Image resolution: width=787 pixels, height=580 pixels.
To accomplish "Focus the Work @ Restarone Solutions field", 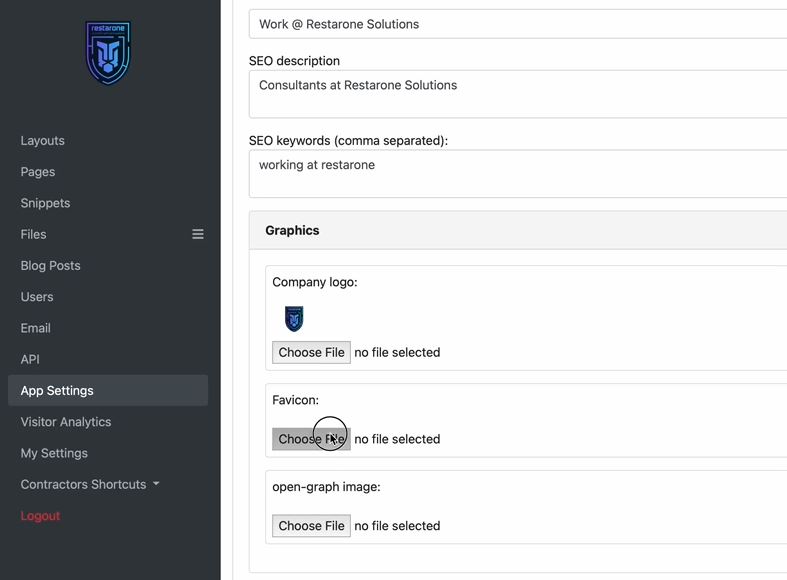I will 518,24.
